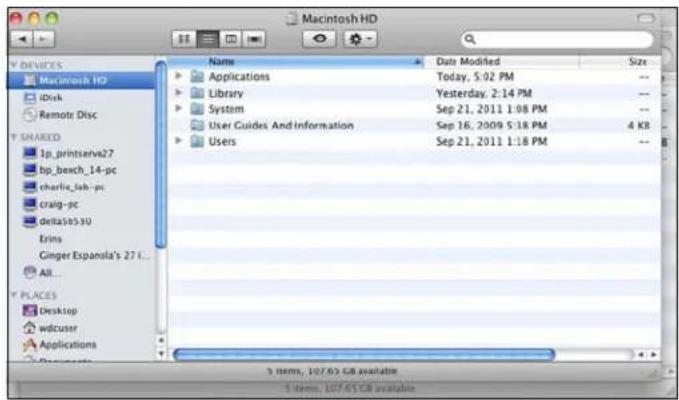The width and height of the screenshot is (679, 400).
Task: Click the status bar items available text
Action: 331,371
